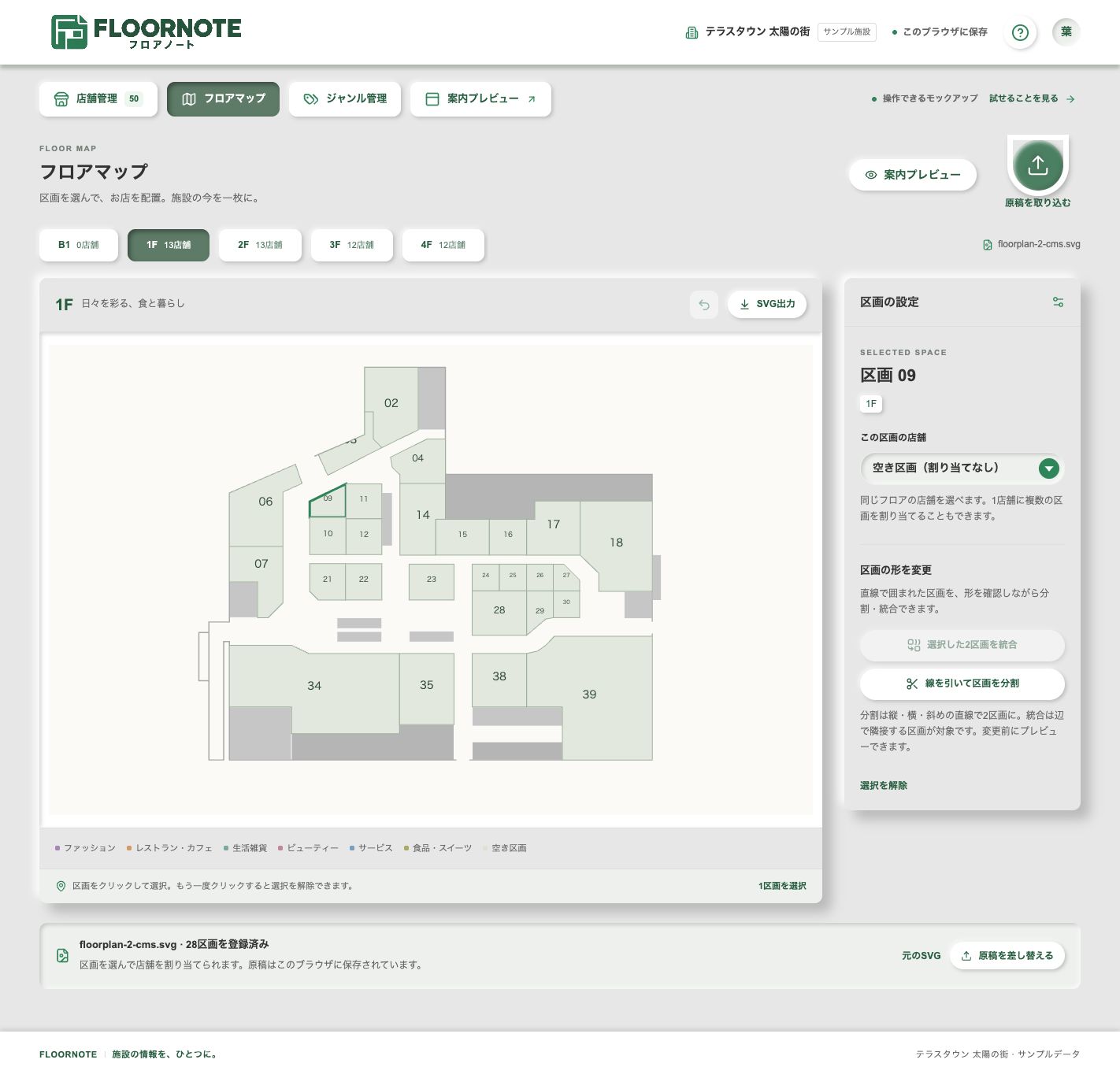Screen dimensions: 1120x1078
Task: Select space 14 on the floor map
Action: point(422,516)
